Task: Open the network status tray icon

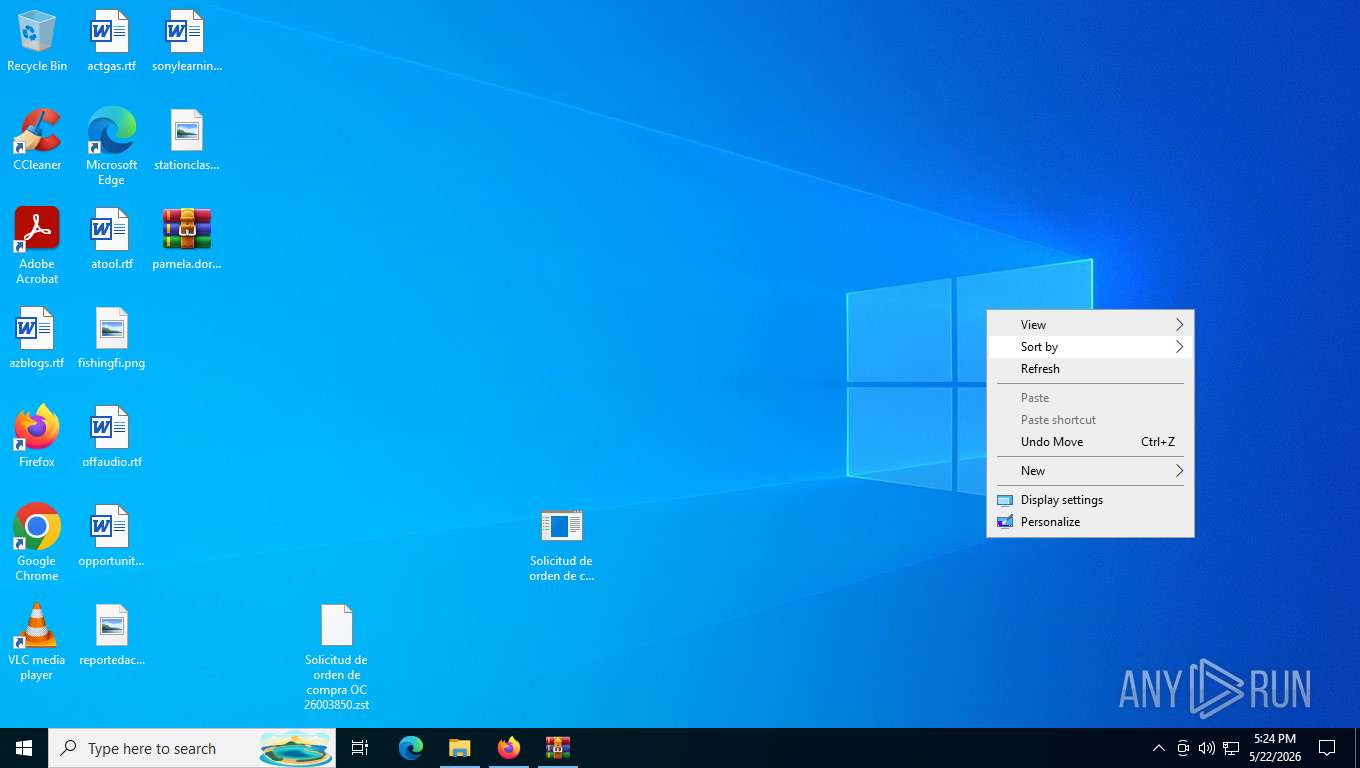Action: pyautogui.click(x=1231, y=748)
